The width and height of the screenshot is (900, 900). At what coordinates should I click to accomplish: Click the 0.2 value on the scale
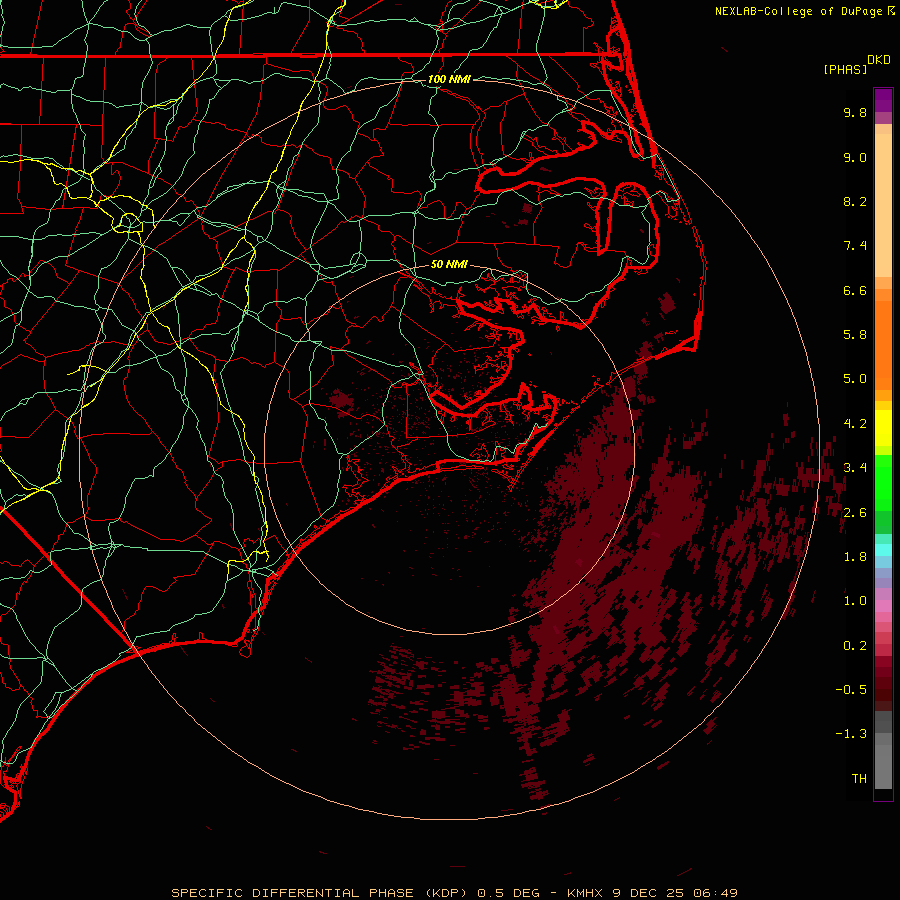(855, 646)
